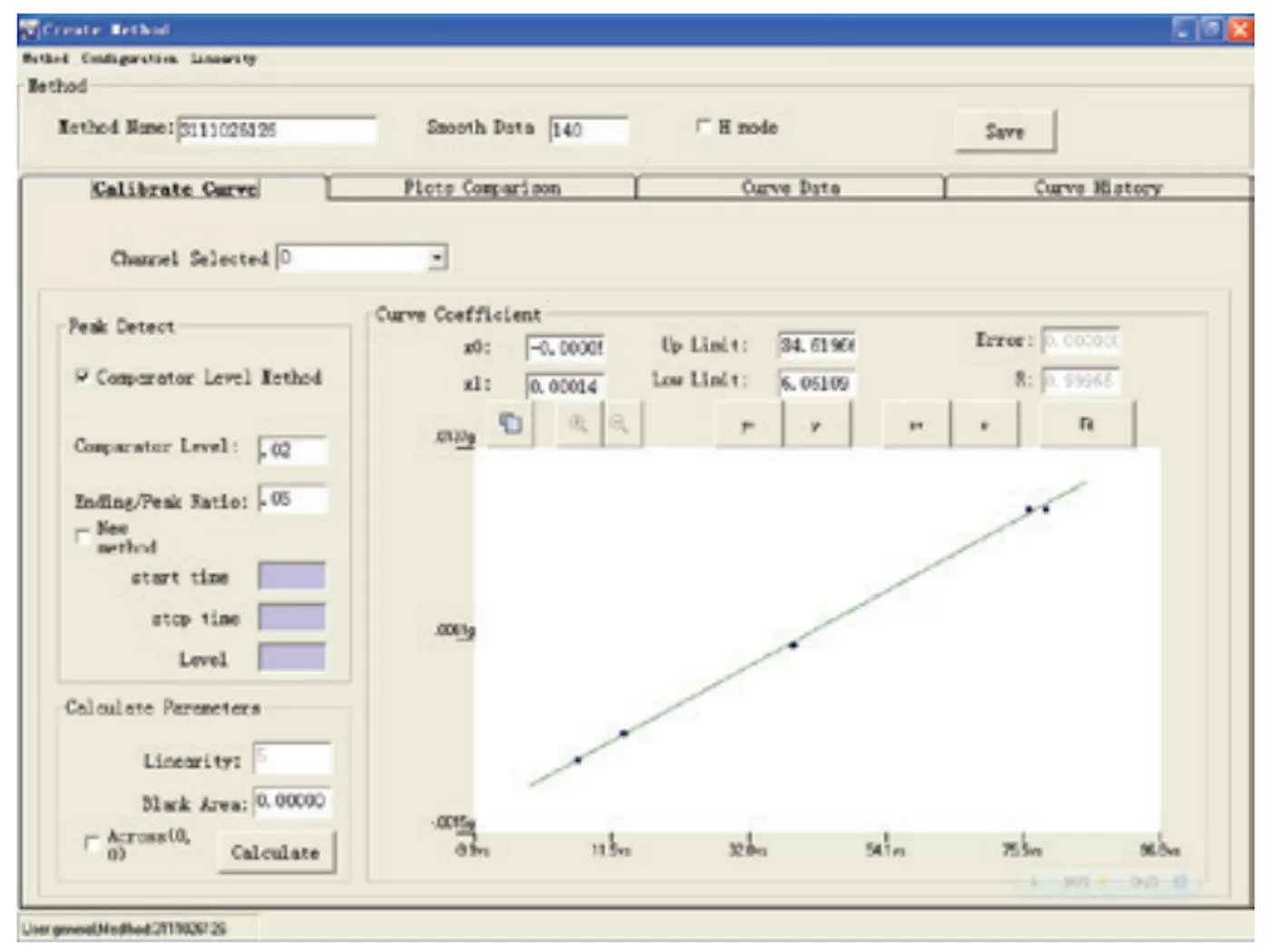1273x952 pixels.
Task: Click the rightmost R icon on the chart toolbar
Action: 1087,424
